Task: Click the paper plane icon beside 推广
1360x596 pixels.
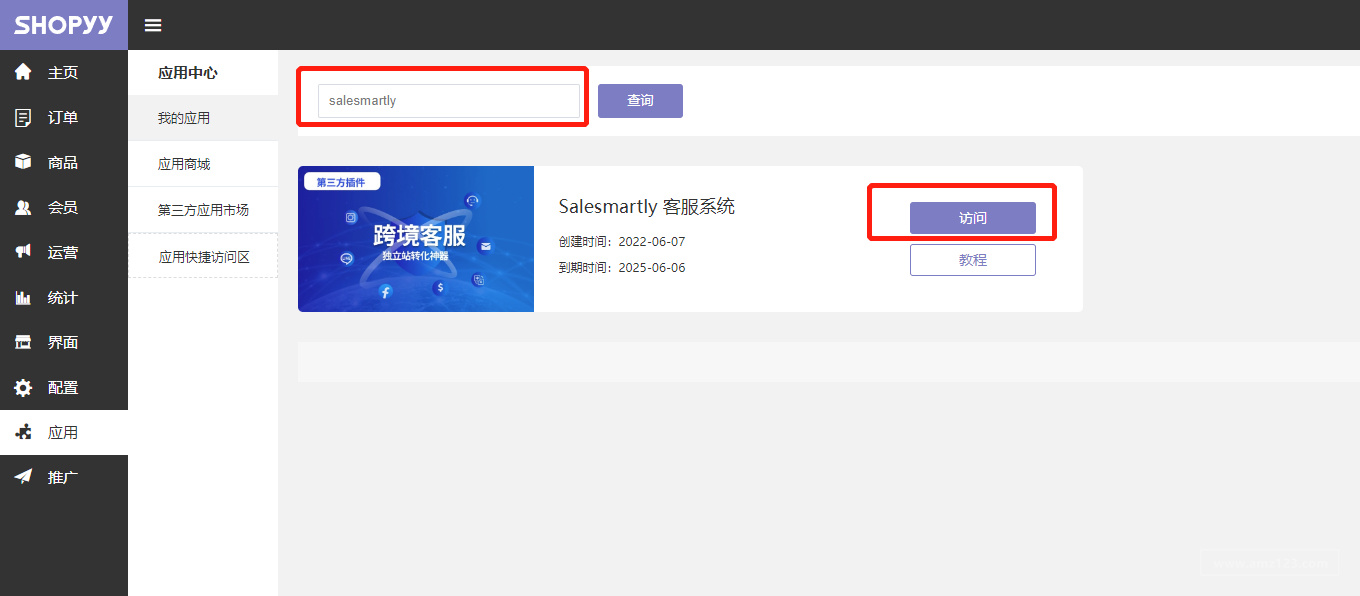Action: [23, 477]
